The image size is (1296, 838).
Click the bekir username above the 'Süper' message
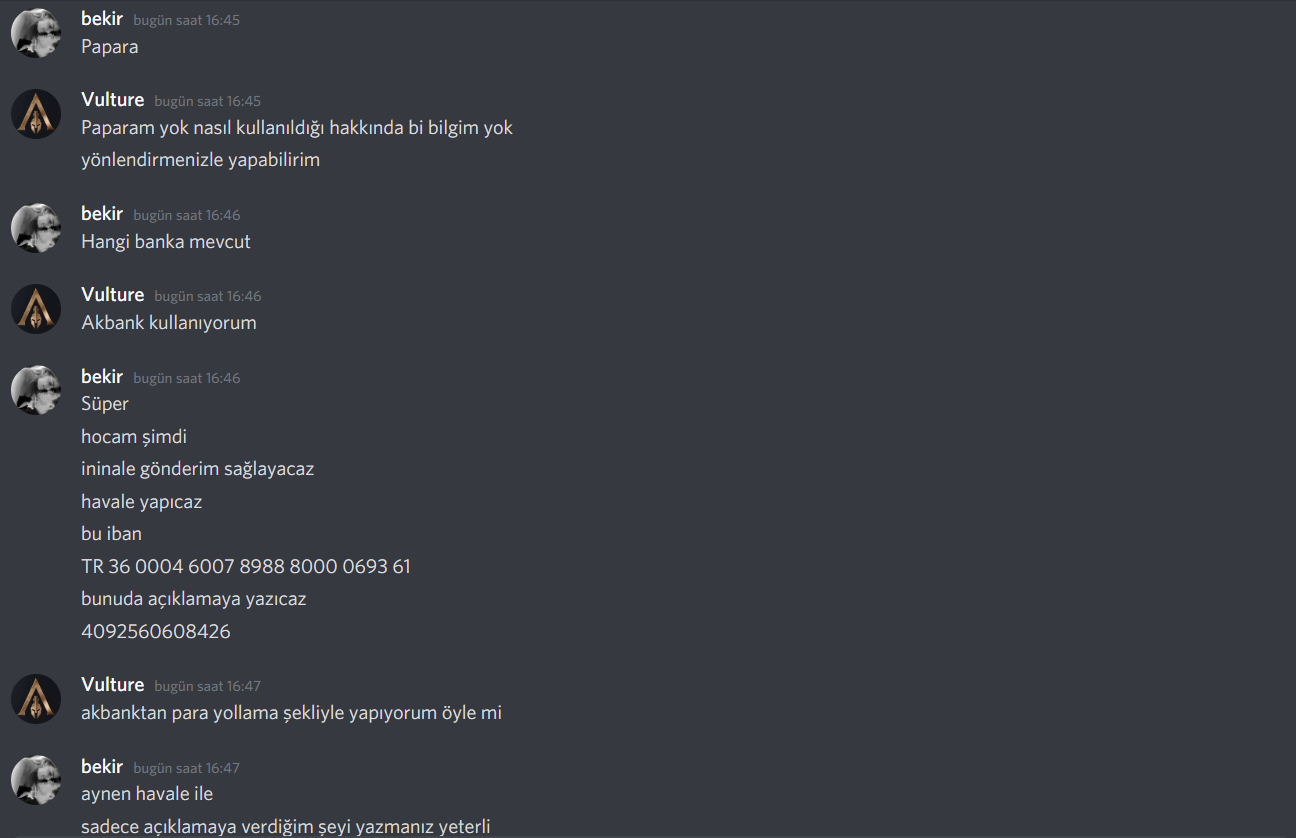click(102, 377)
